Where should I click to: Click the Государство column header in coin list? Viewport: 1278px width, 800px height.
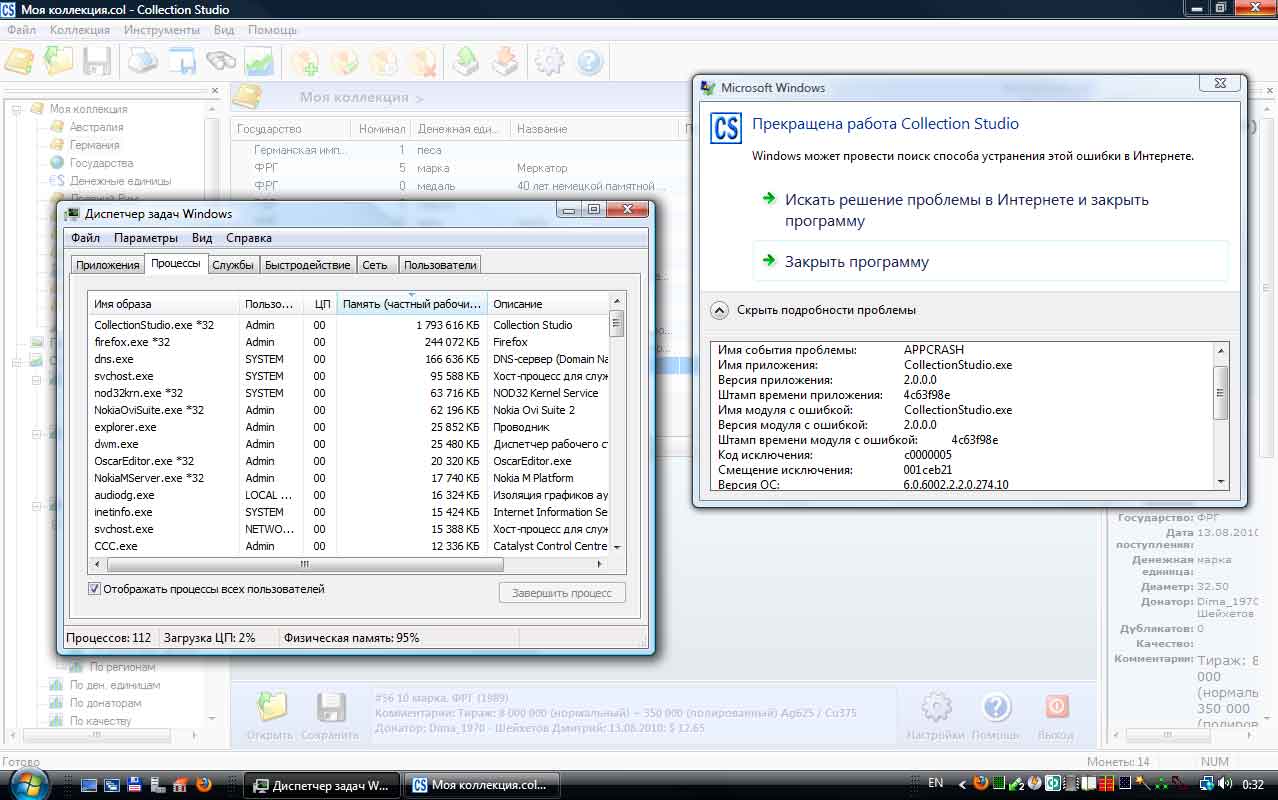click(291, 129)
